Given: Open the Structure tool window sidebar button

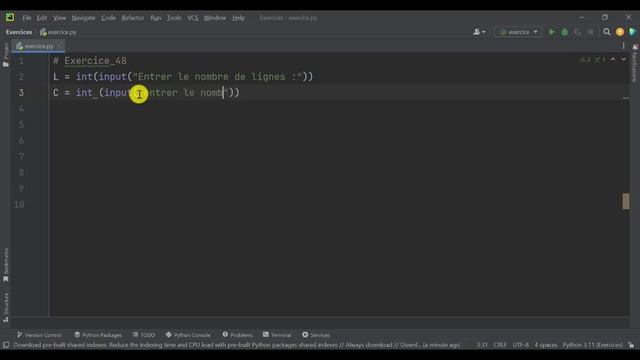Looking at the screenshot, I should click(6, 307).
